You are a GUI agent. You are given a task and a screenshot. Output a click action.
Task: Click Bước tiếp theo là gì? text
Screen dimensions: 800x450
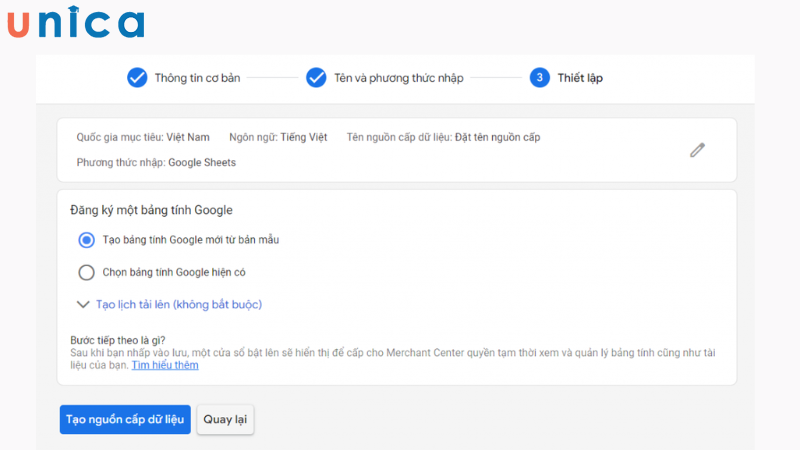pos(118,340)
